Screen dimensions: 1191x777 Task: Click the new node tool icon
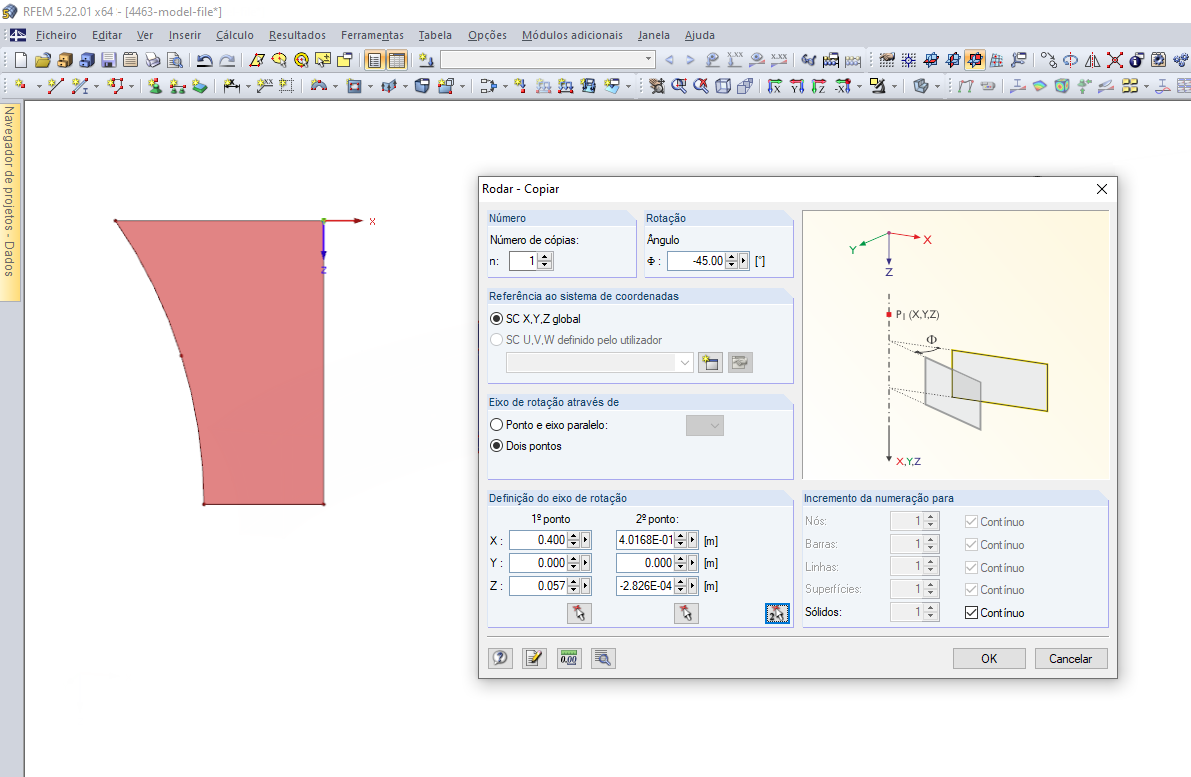pos(21,86)
